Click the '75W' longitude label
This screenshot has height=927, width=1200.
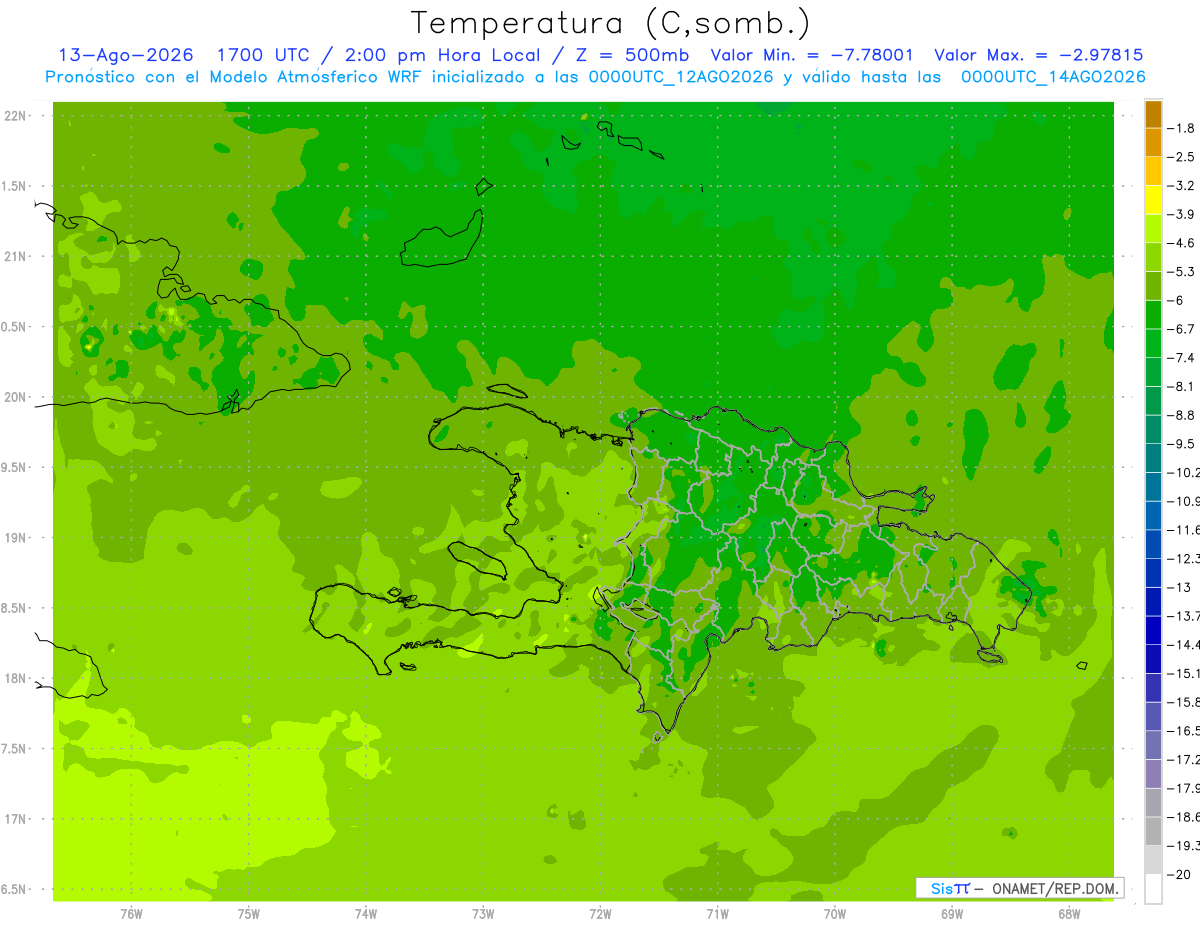coord(249,914)
